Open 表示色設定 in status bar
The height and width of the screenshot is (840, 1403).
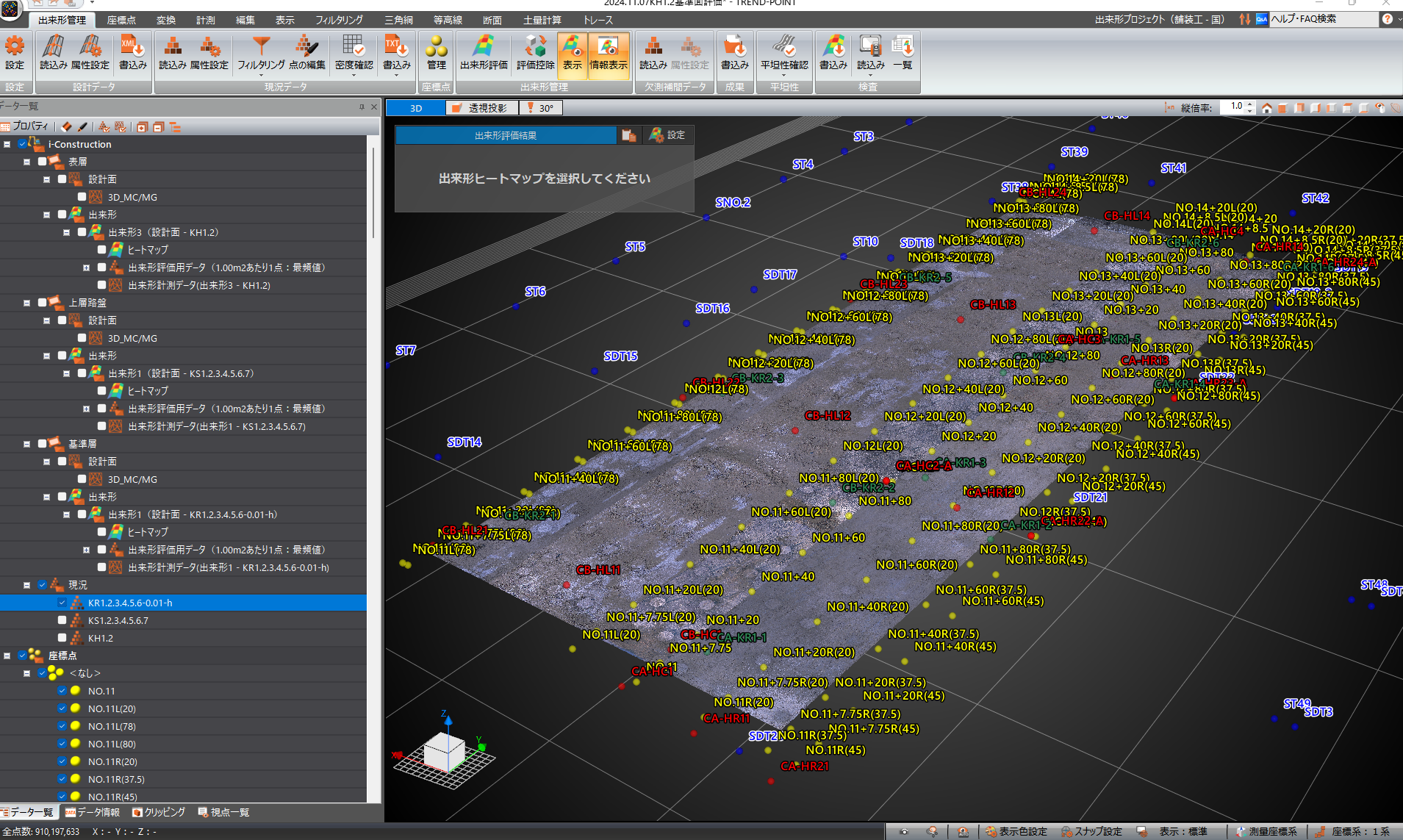coord(1016,831)
